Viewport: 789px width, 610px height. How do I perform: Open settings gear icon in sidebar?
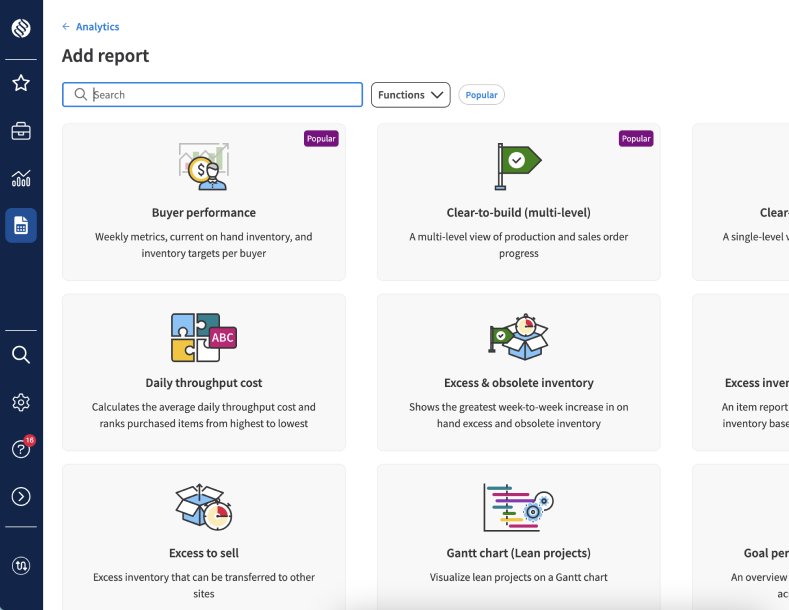[x=21, y=402]
